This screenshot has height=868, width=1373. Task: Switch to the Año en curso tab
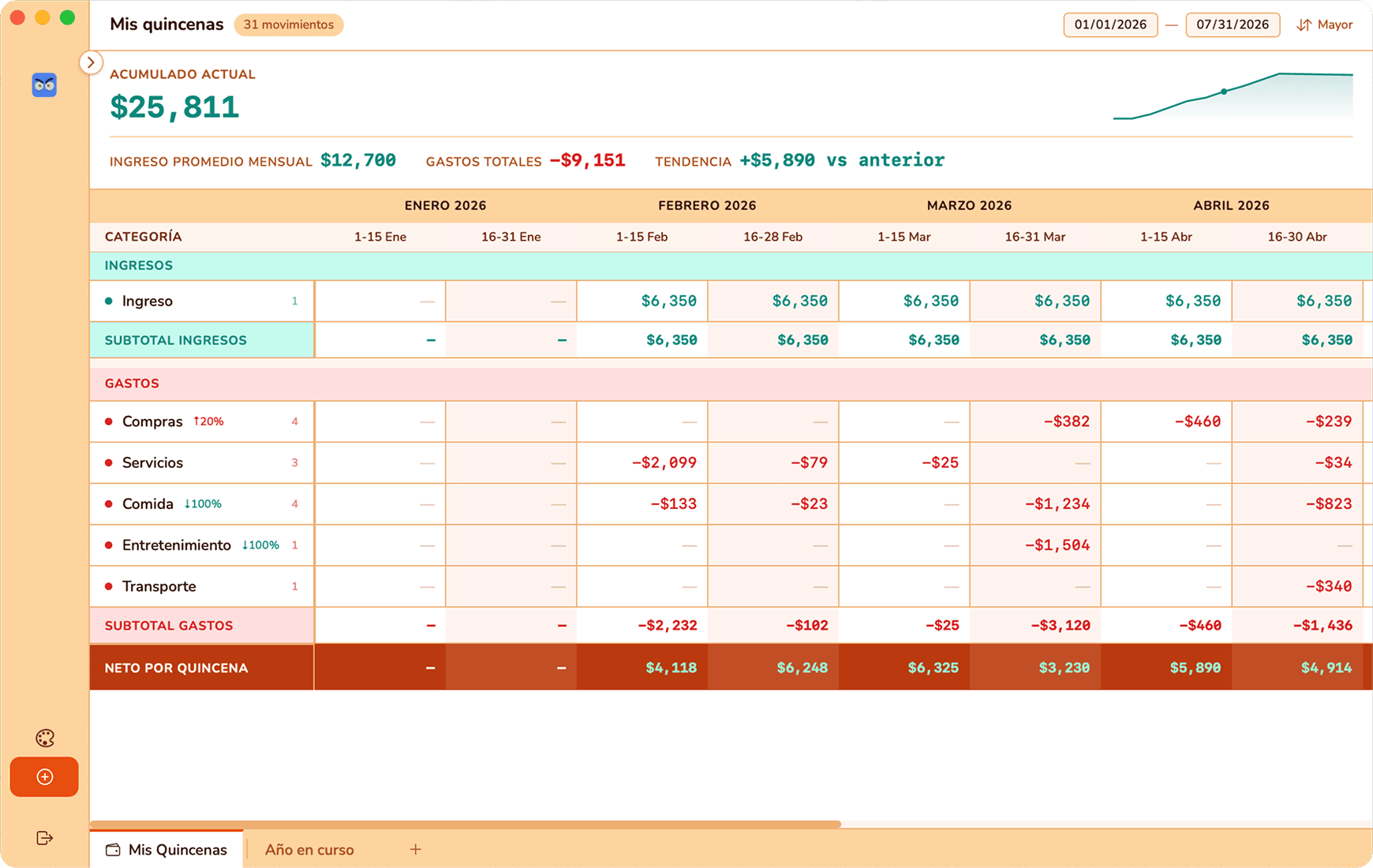pos(309,850)
